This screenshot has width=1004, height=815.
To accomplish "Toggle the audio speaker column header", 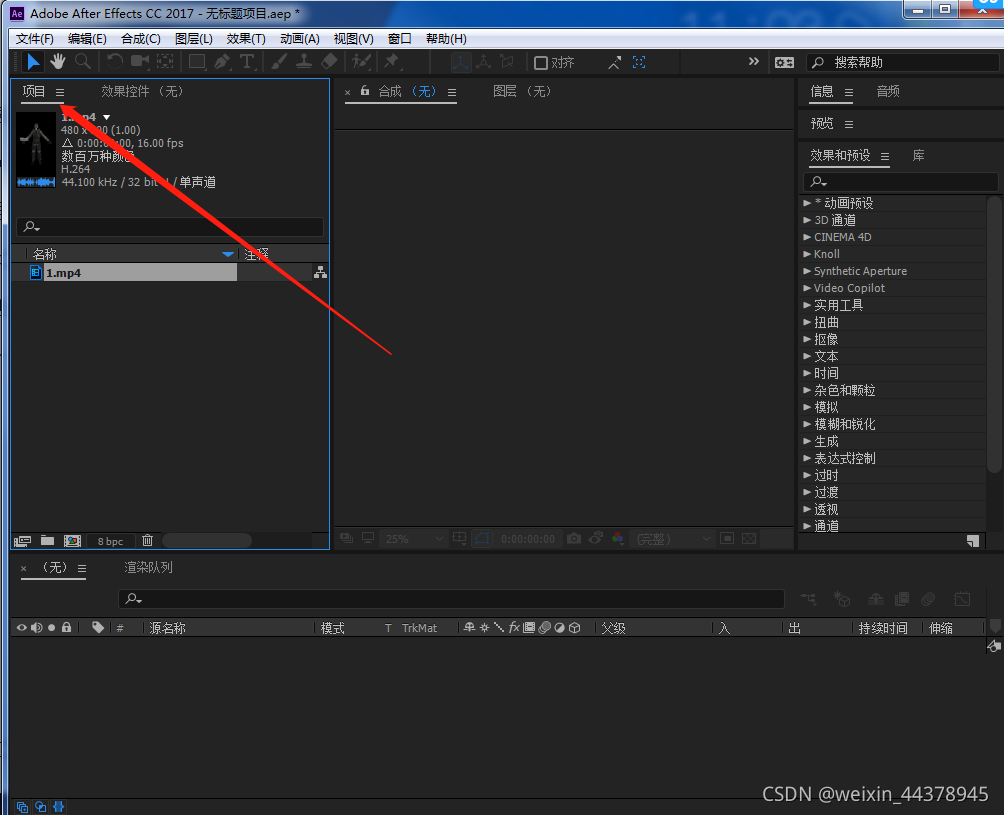I will (36, 628).
